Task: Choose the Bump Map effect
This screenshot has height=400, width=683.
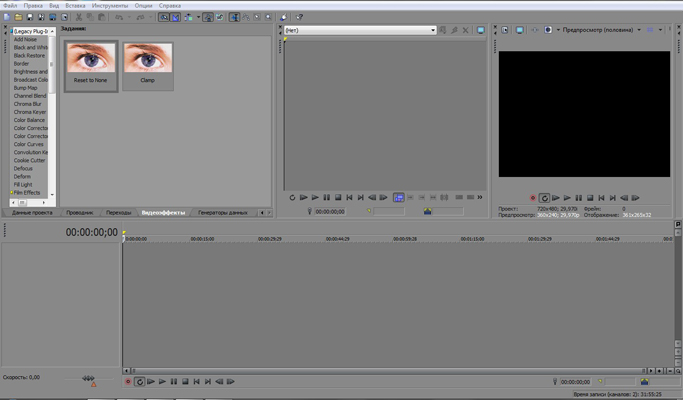Action: 25,88
